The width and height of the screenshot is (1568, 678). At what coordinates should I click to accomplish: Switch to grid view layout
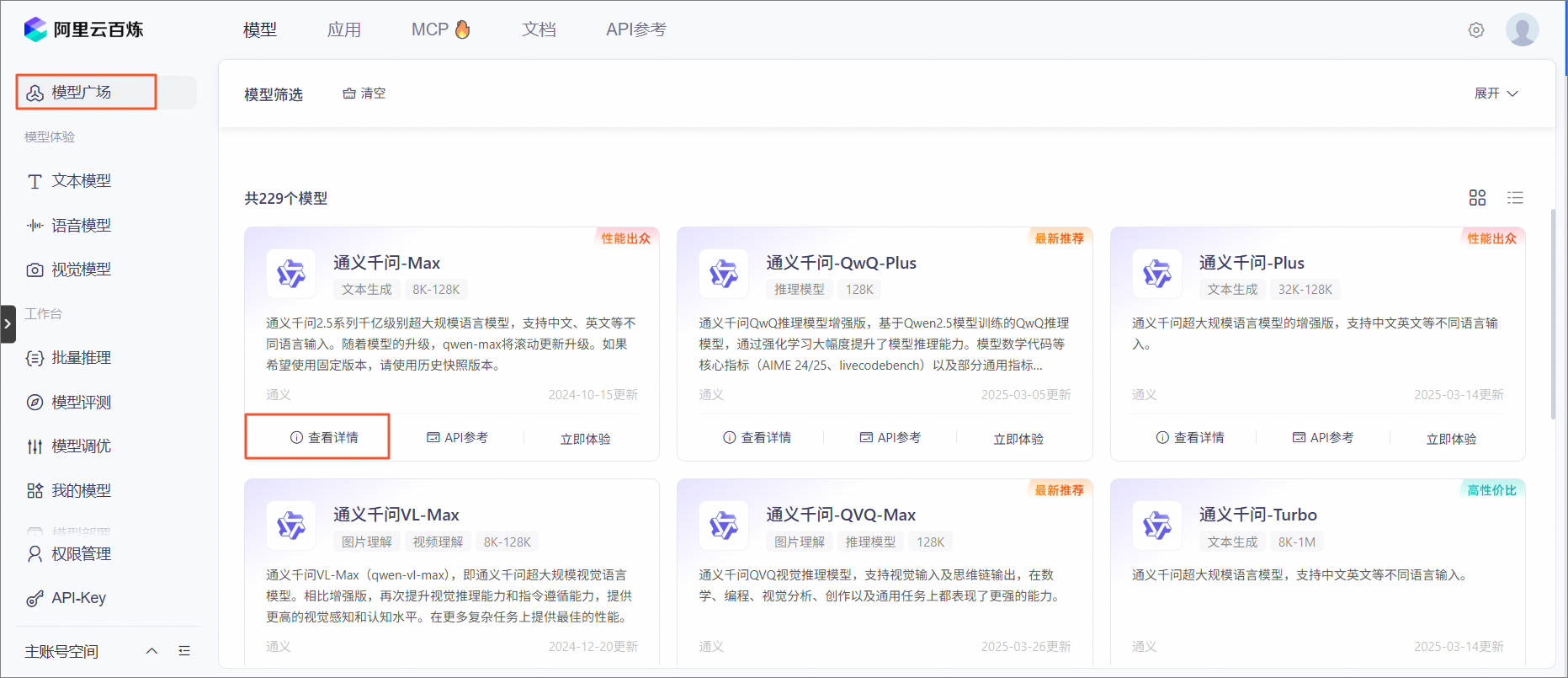coord(1477,198)
